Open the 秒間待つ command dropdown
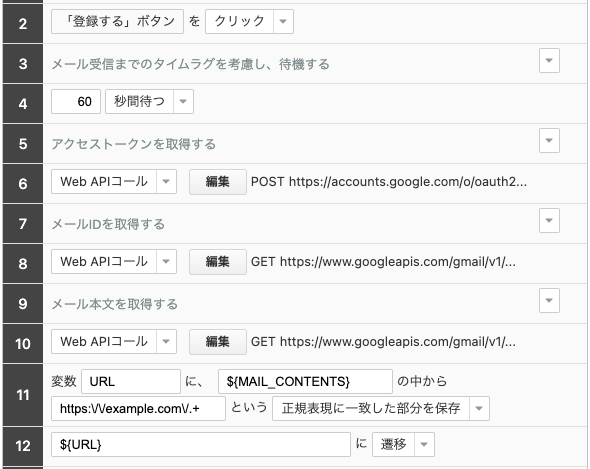 point(183,101)
